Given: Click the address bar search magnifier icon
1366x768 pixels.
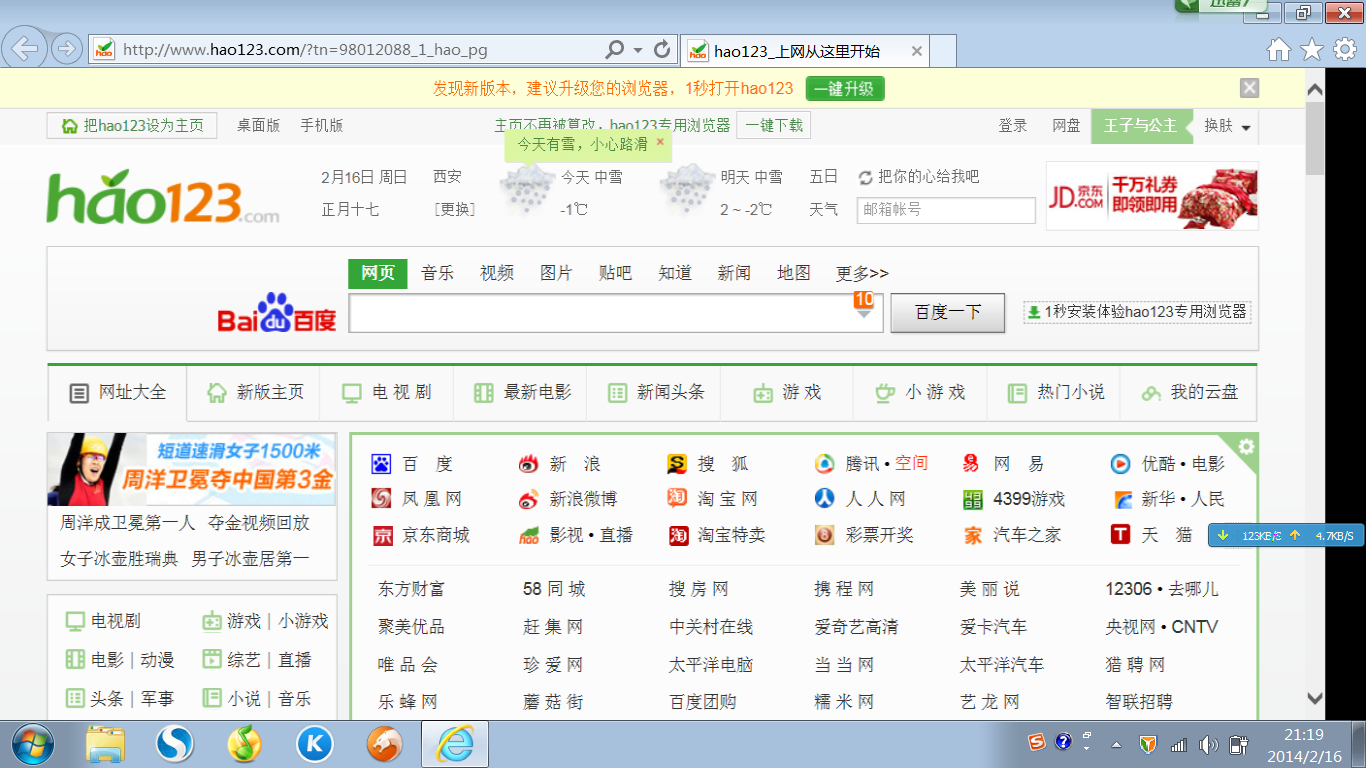Looking at the screenshot, I should 615,49.
